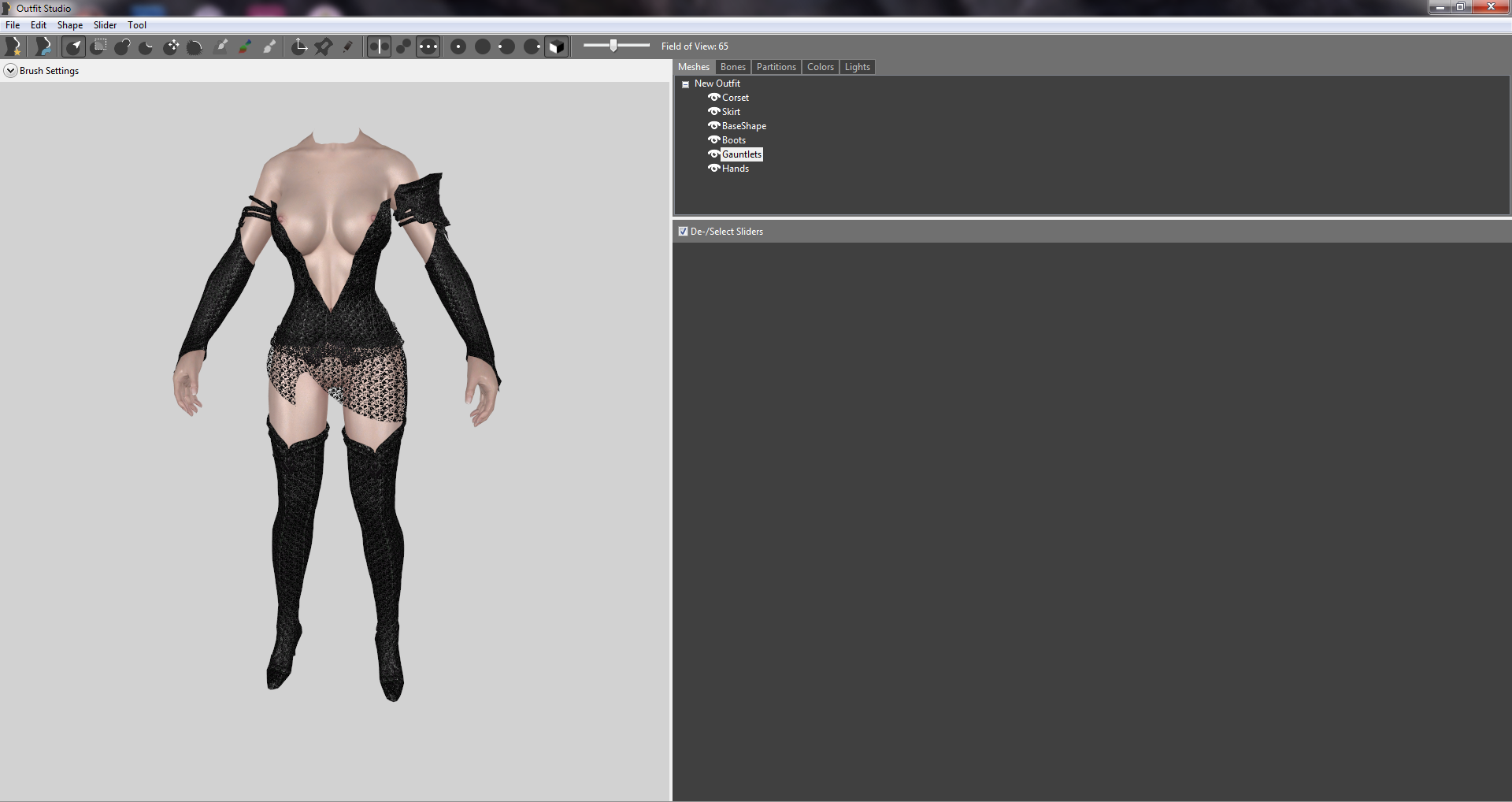Viewport: 1512px width, 802px height.
Task: Click the Load Outfit toolbar icon
Action: (43, 46)
